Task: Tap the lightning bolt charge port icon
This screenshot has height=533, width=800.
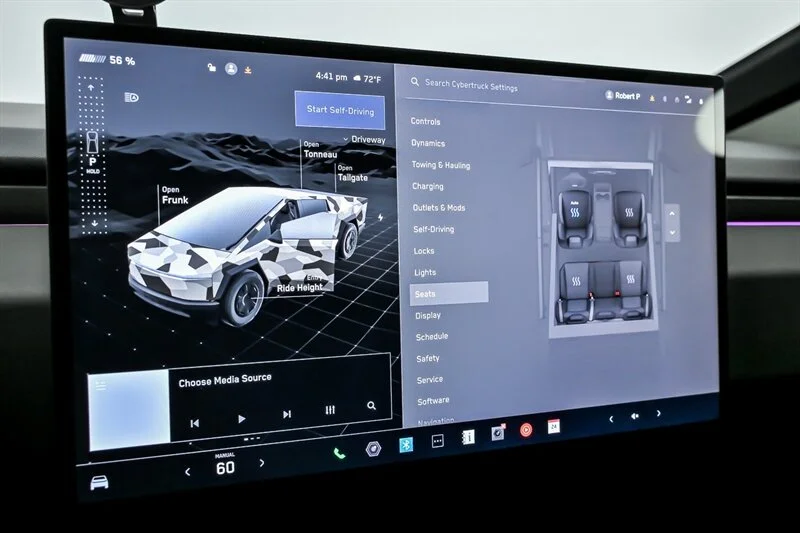Action: click(x=381, y=217)
